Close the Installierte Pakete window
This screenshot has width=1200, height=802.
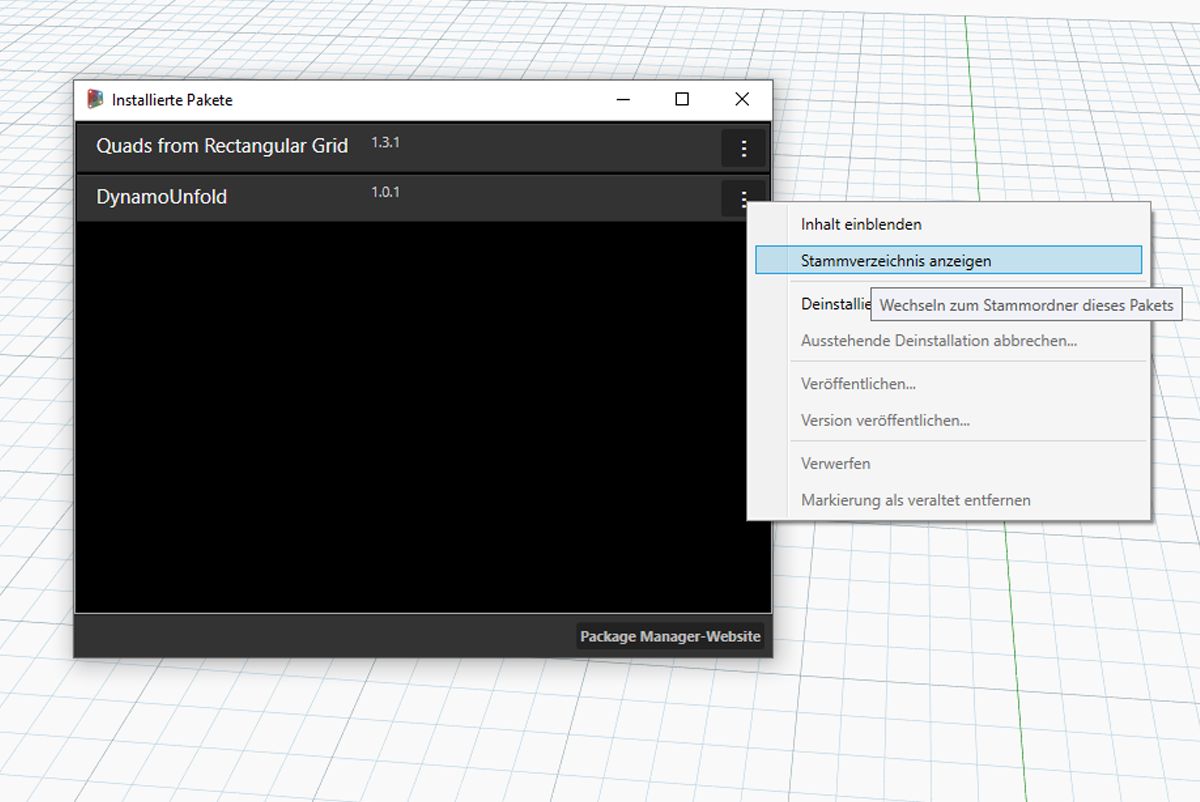(x=742, y=99)
